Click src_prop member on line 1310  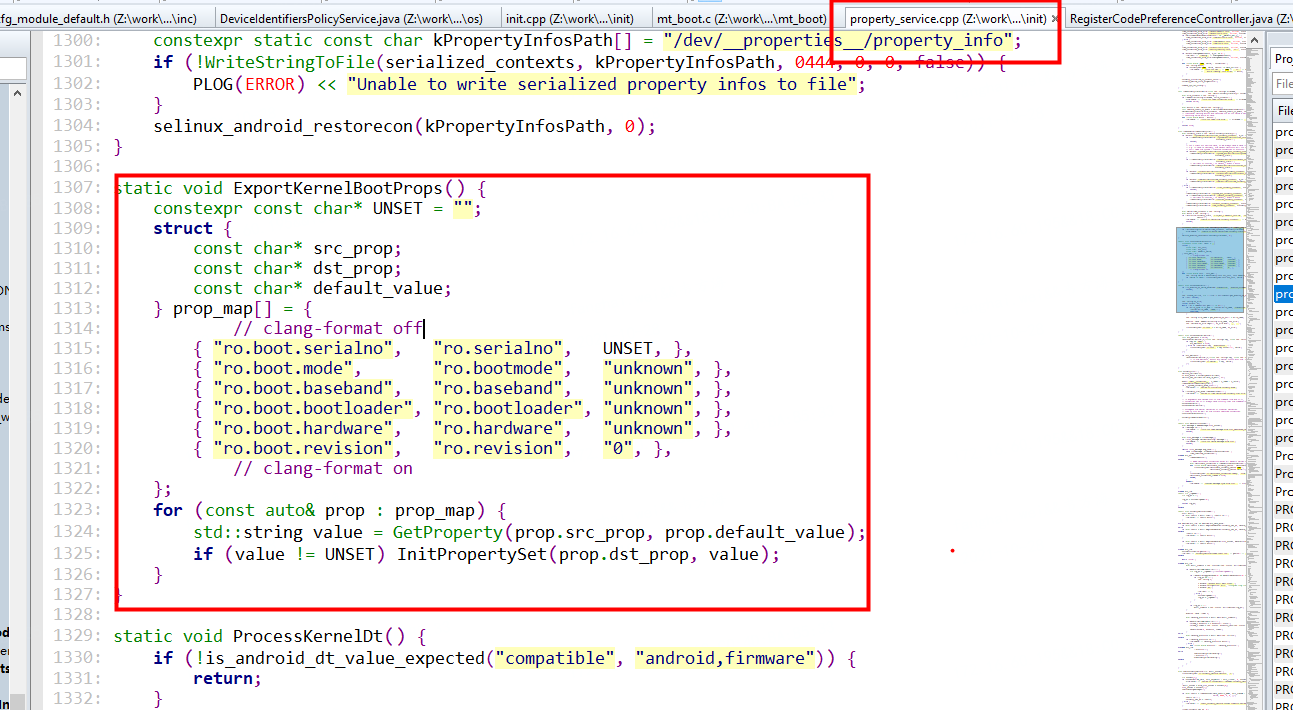pyautogui.click(x=353, y=248)
